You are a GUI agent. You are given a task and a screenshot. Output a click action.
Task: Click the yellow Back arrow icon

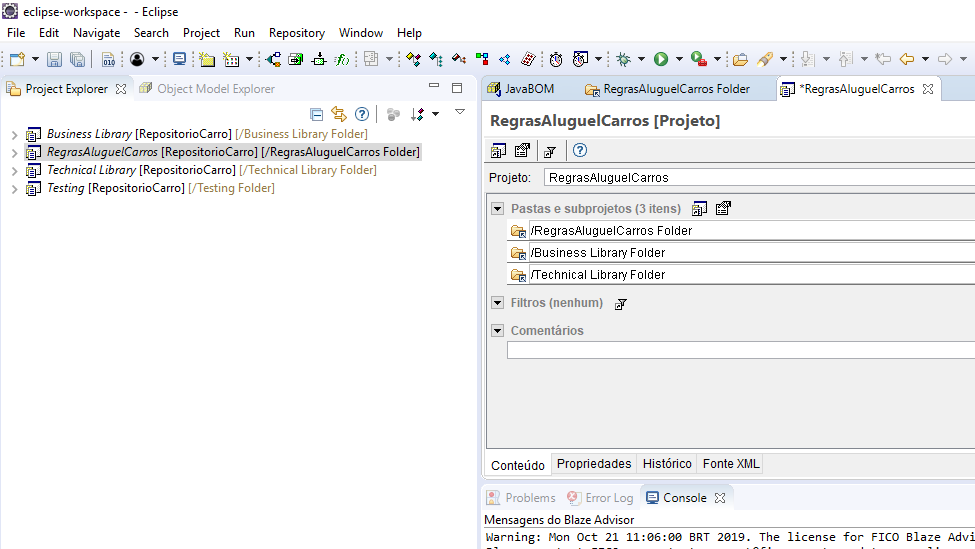pos(907,59)
